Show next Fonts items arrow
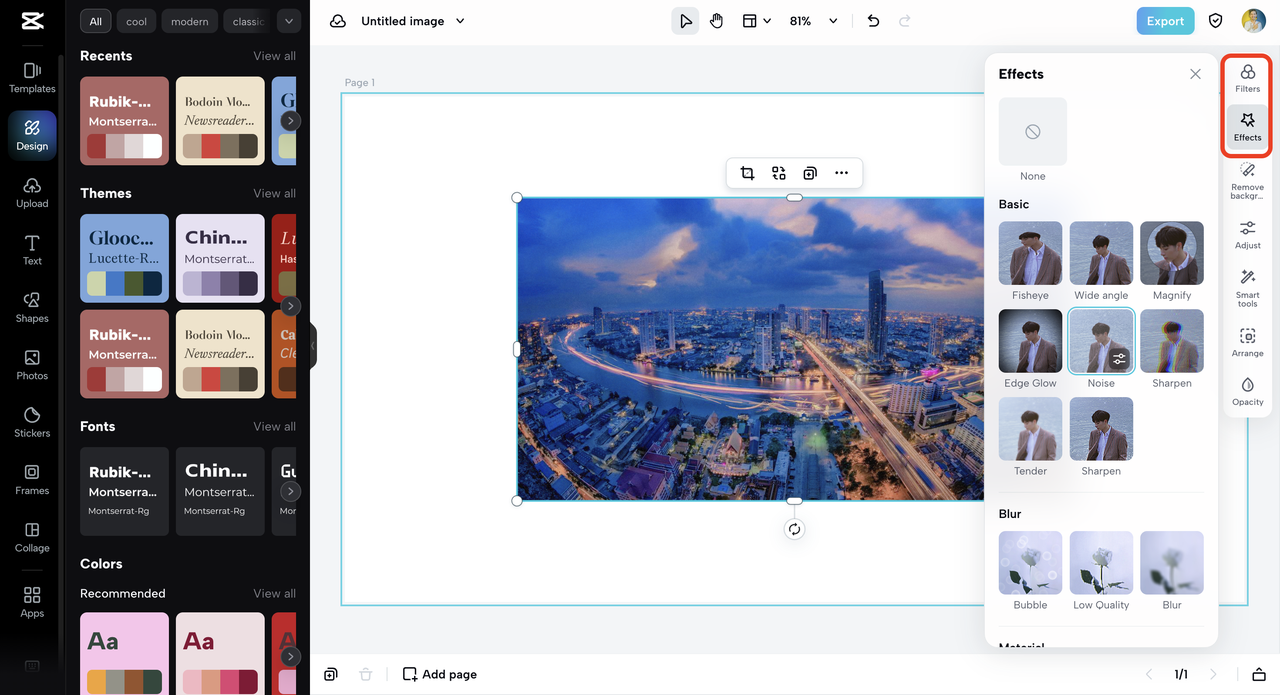1280x695 pixels. click(290, 491)
